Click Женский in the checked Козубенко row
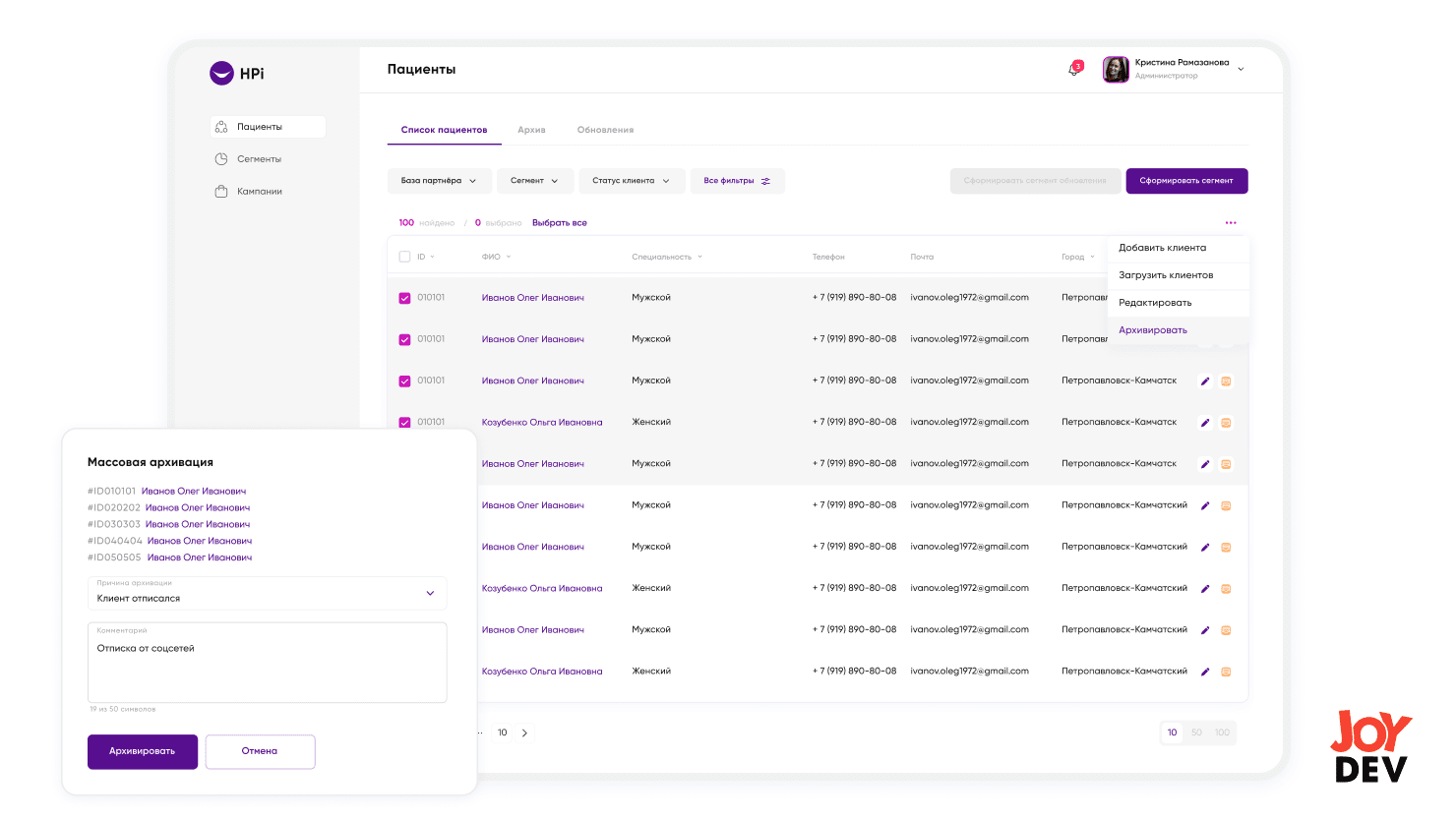 point(651,423)
